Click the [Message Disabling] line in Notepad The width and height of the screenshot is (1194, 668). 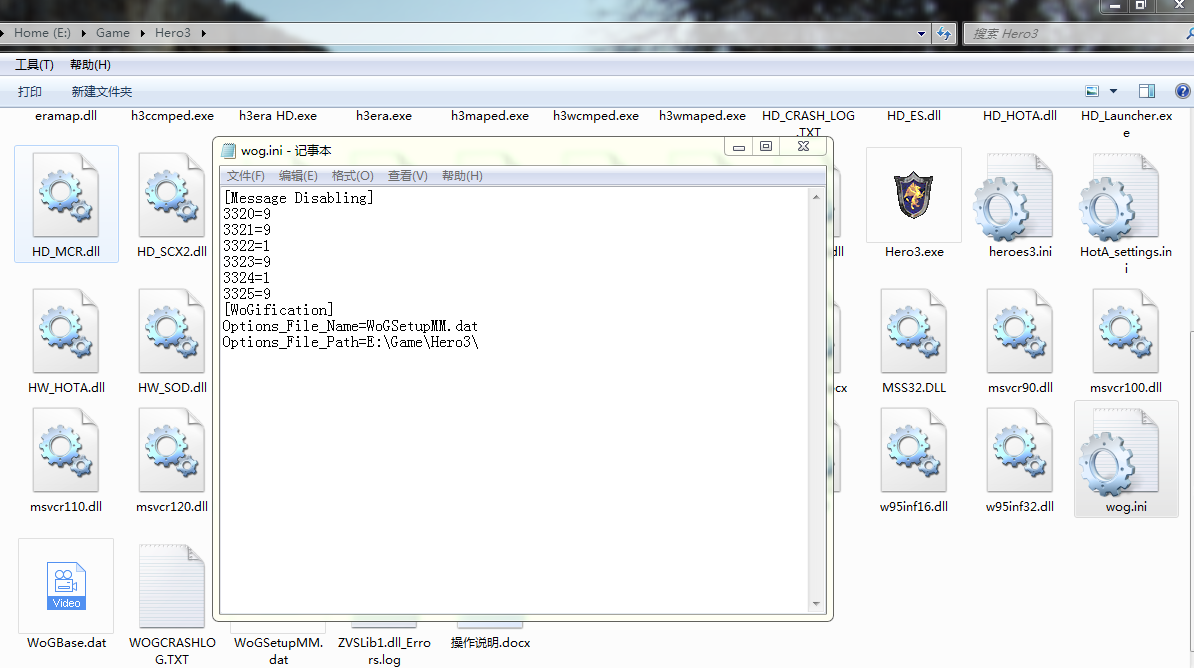[x=298, y=198]
